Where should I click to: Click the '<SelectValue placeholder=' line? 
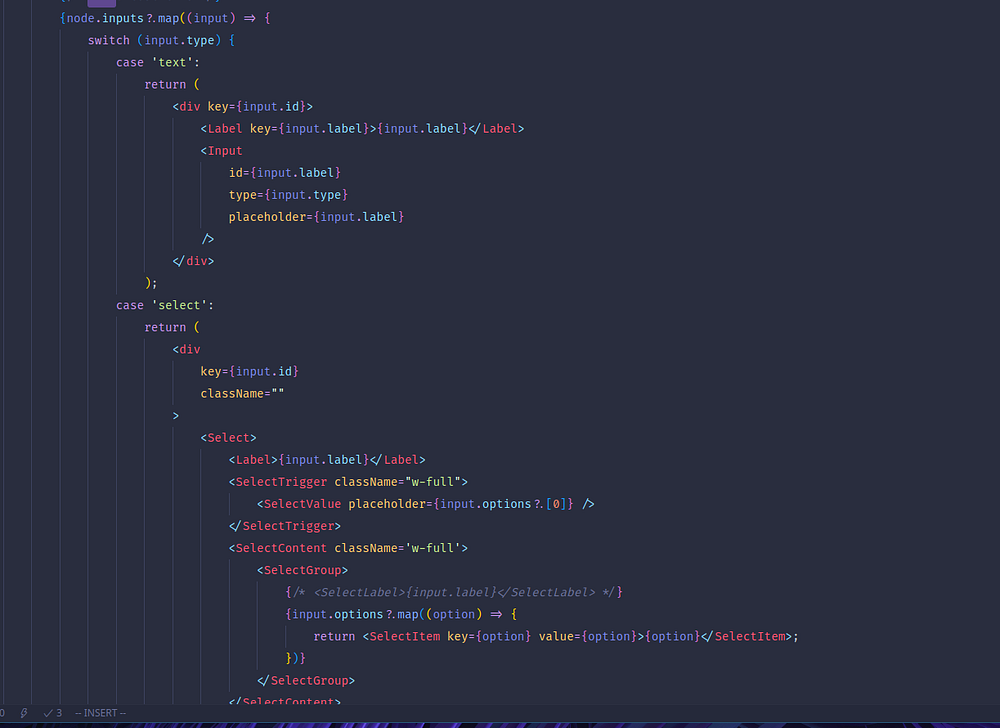coord(425,504)
